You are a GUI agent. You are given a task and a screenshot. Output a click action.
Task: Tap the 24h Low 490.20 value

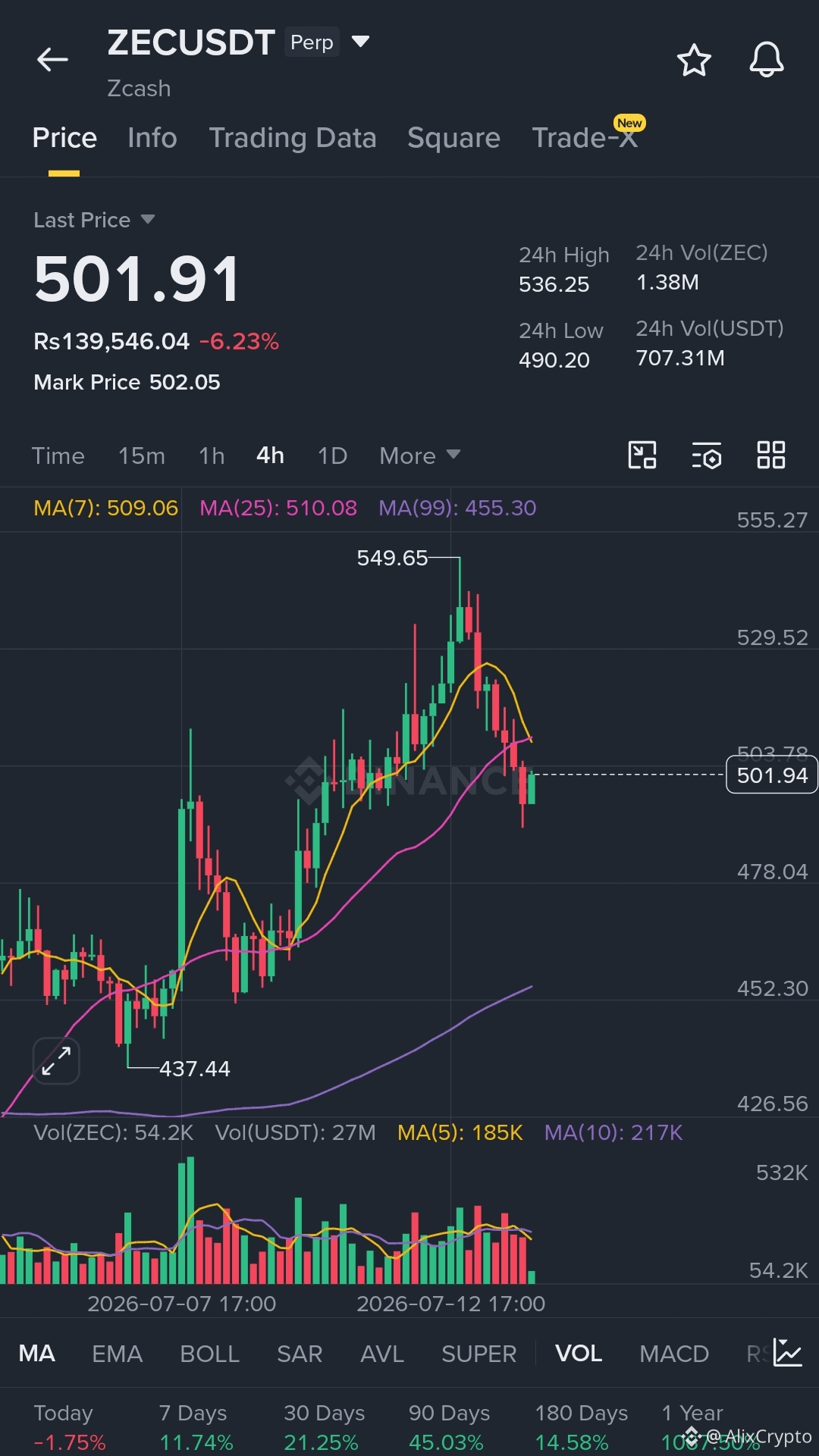pyautogui.click(x=554, y=360)
